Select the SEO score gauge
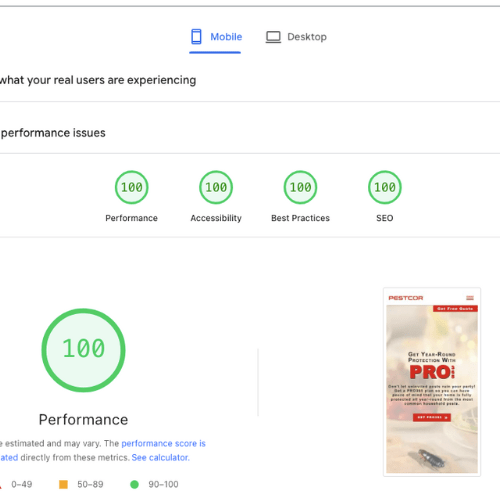The image size is (500, 500). click(385, 187)
